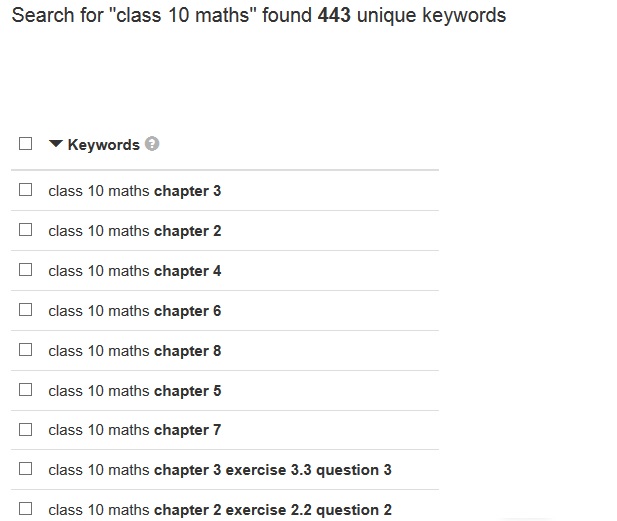This screenshot has width=617, height=521.
Task: Check the class 10 maths chapter 6 box
Action: click(x=26, y=310)
